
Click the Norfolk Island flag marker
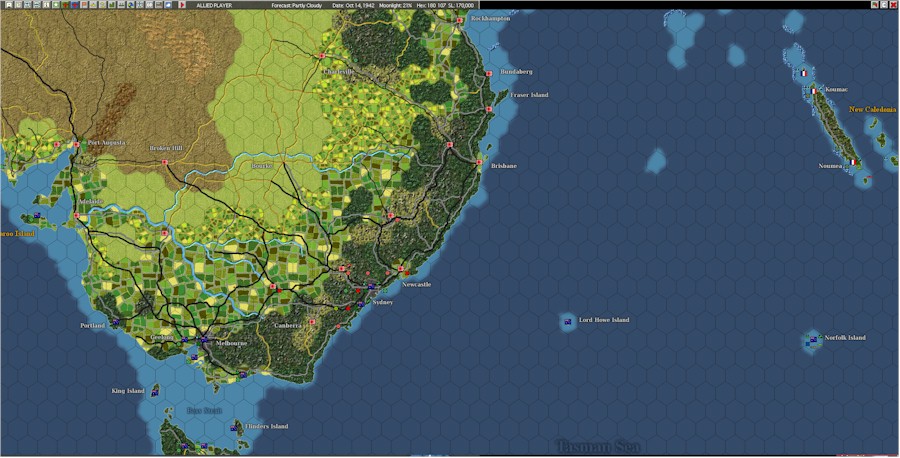[813, 340]
